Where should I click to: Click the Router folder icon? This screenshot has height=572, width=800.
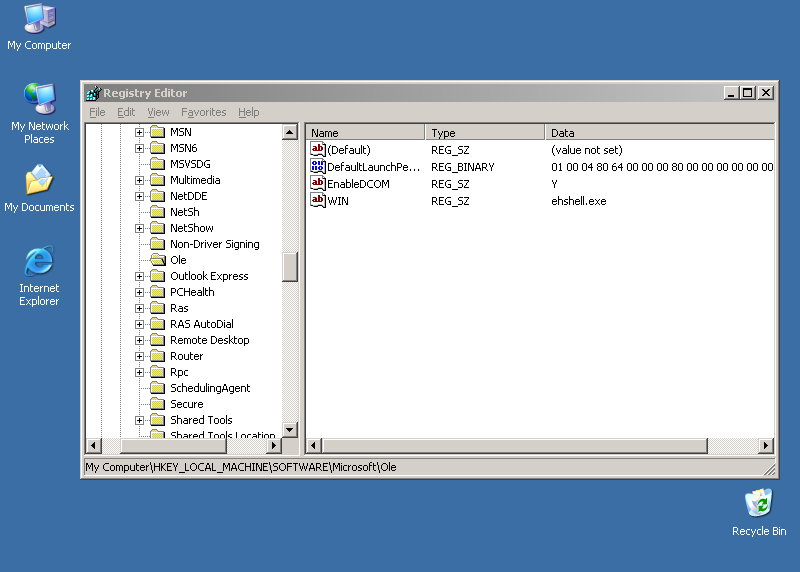coord(158,356)
